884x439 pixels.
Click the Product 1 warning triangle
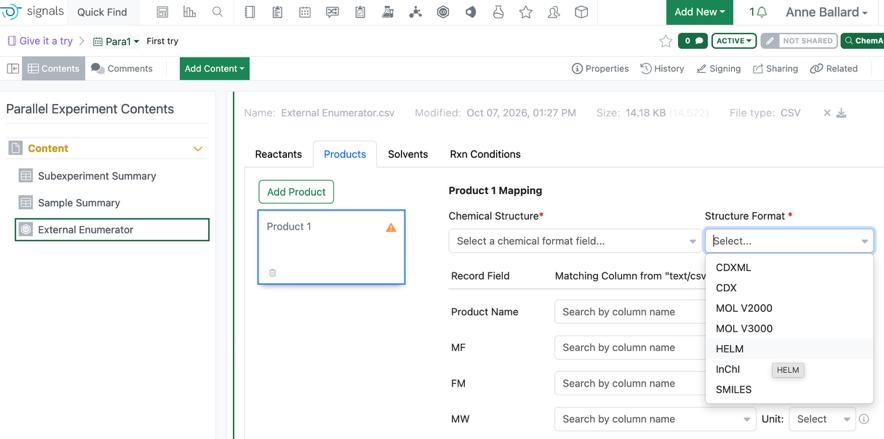click(391, 228)
